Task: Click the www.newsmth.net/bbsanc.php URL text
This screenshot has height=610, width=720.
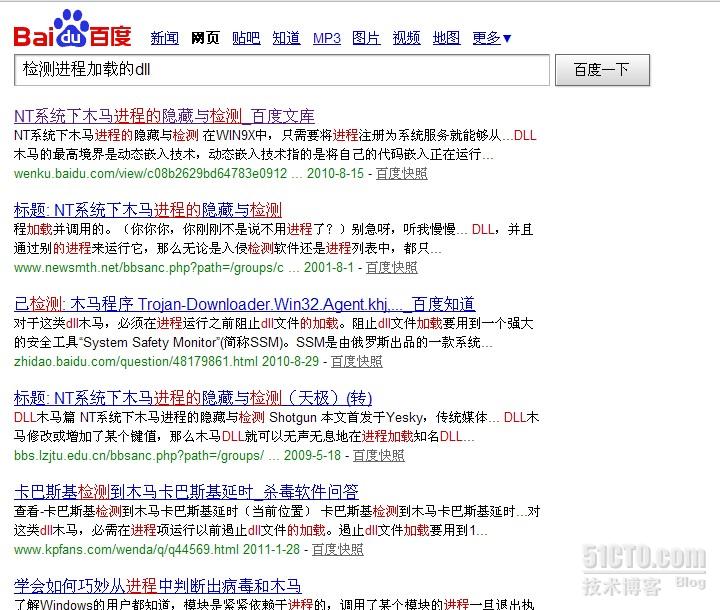Action: tap(149, 267)
